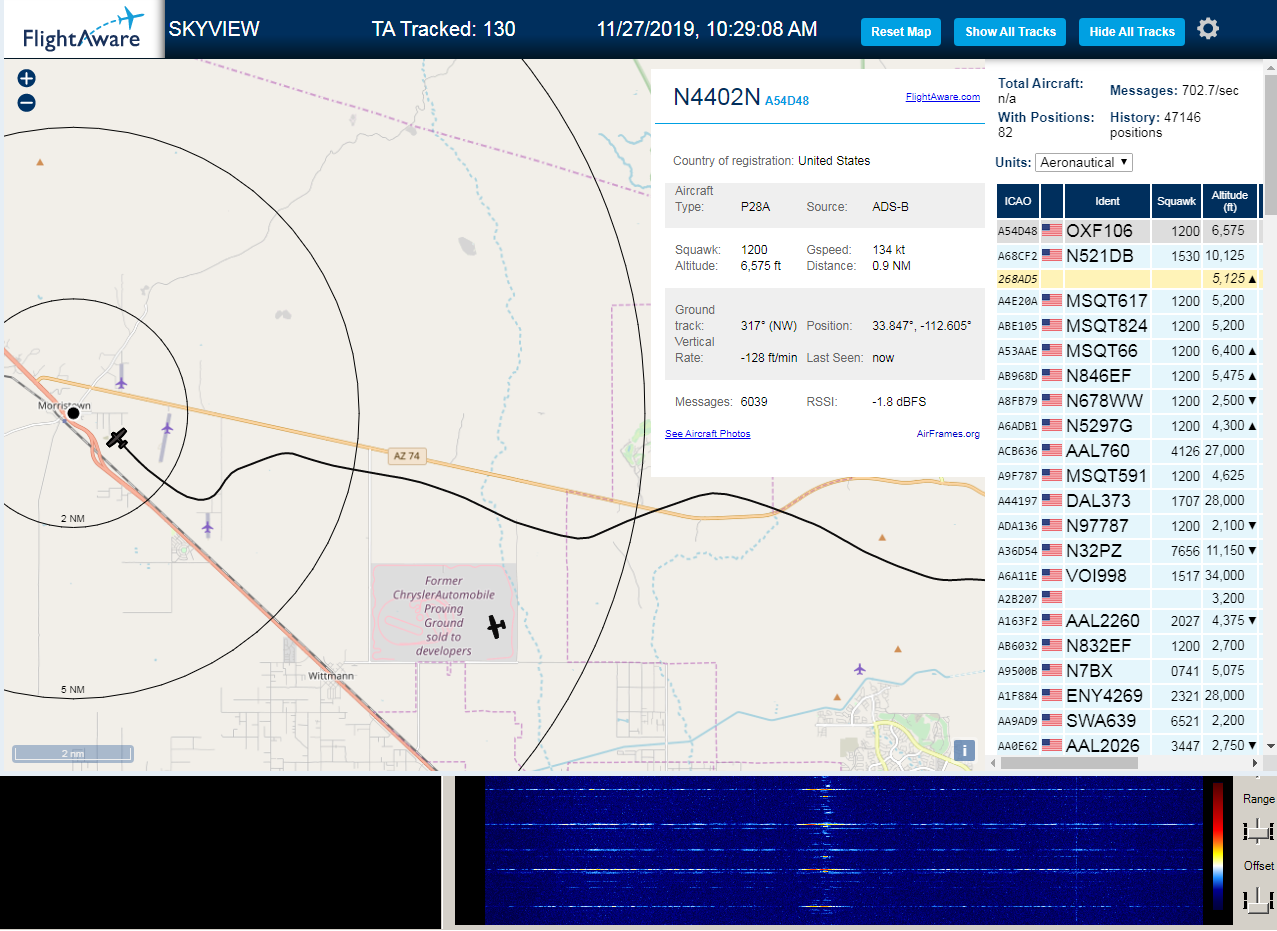Select the purple aircraft near the bottom-right housing area

coord(860,668)
